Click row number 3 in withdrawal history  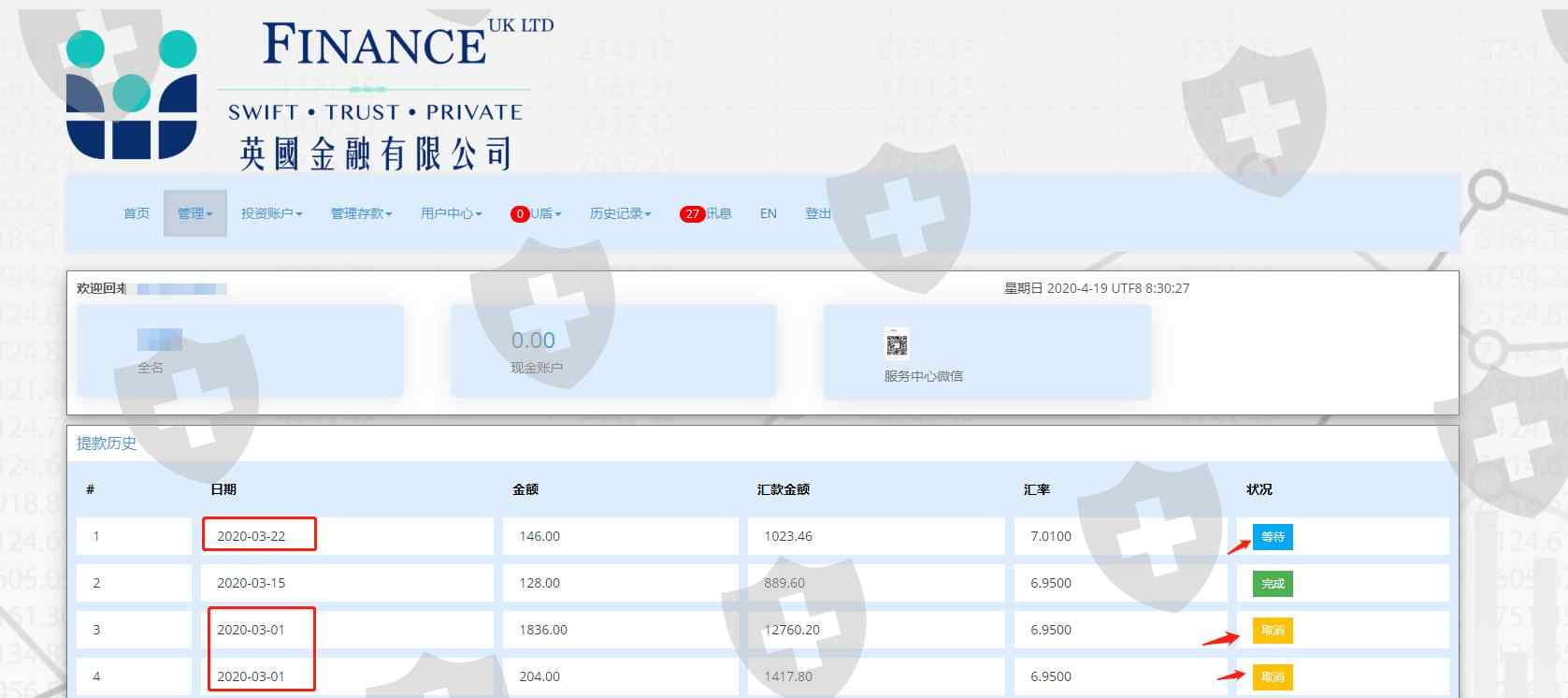96,630
